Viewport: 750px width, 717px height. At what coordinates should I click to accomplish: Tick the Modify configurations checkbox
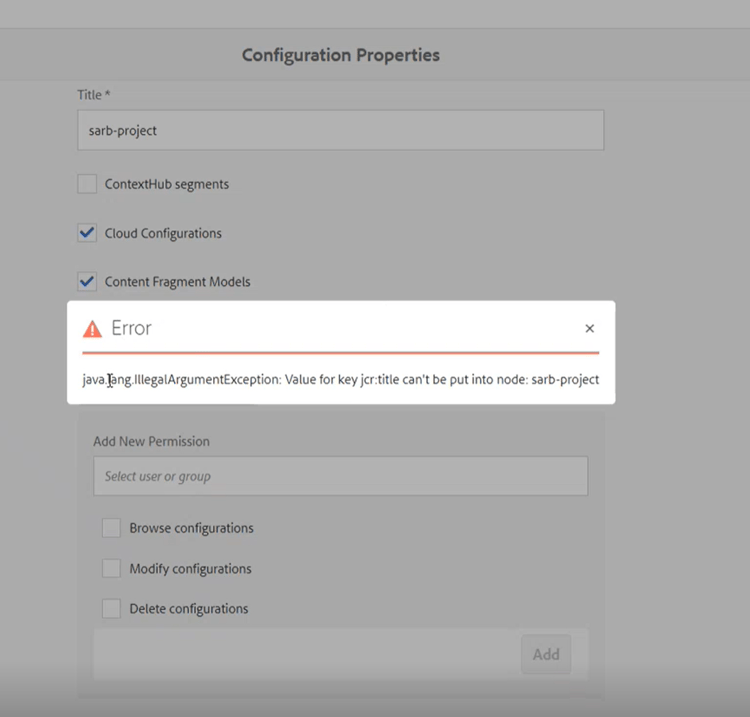pyautogui.click(x=111, y=568)
